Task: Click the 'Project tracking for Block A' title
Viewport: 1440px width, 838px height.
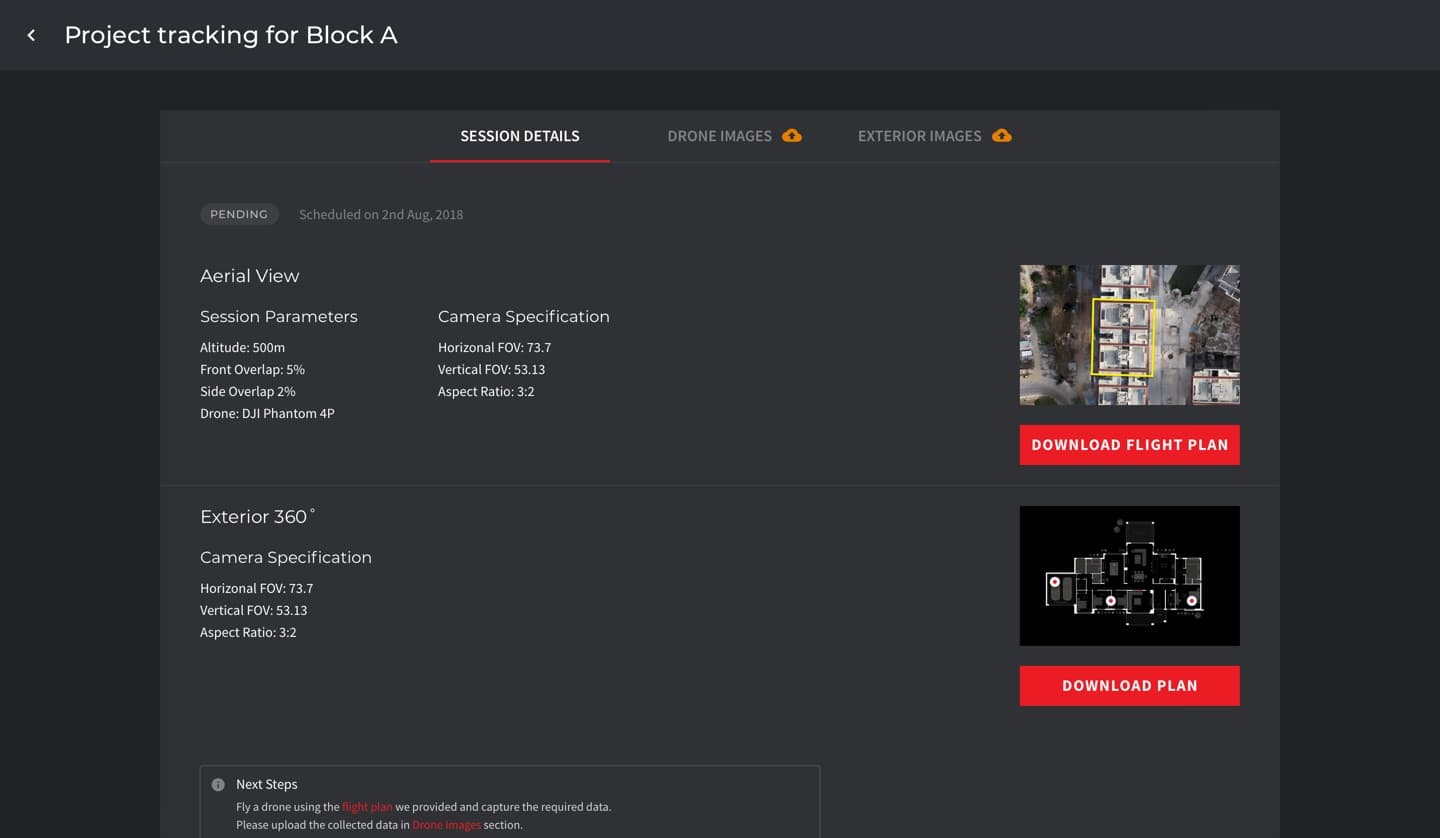Action: click(x=231, y=35)
